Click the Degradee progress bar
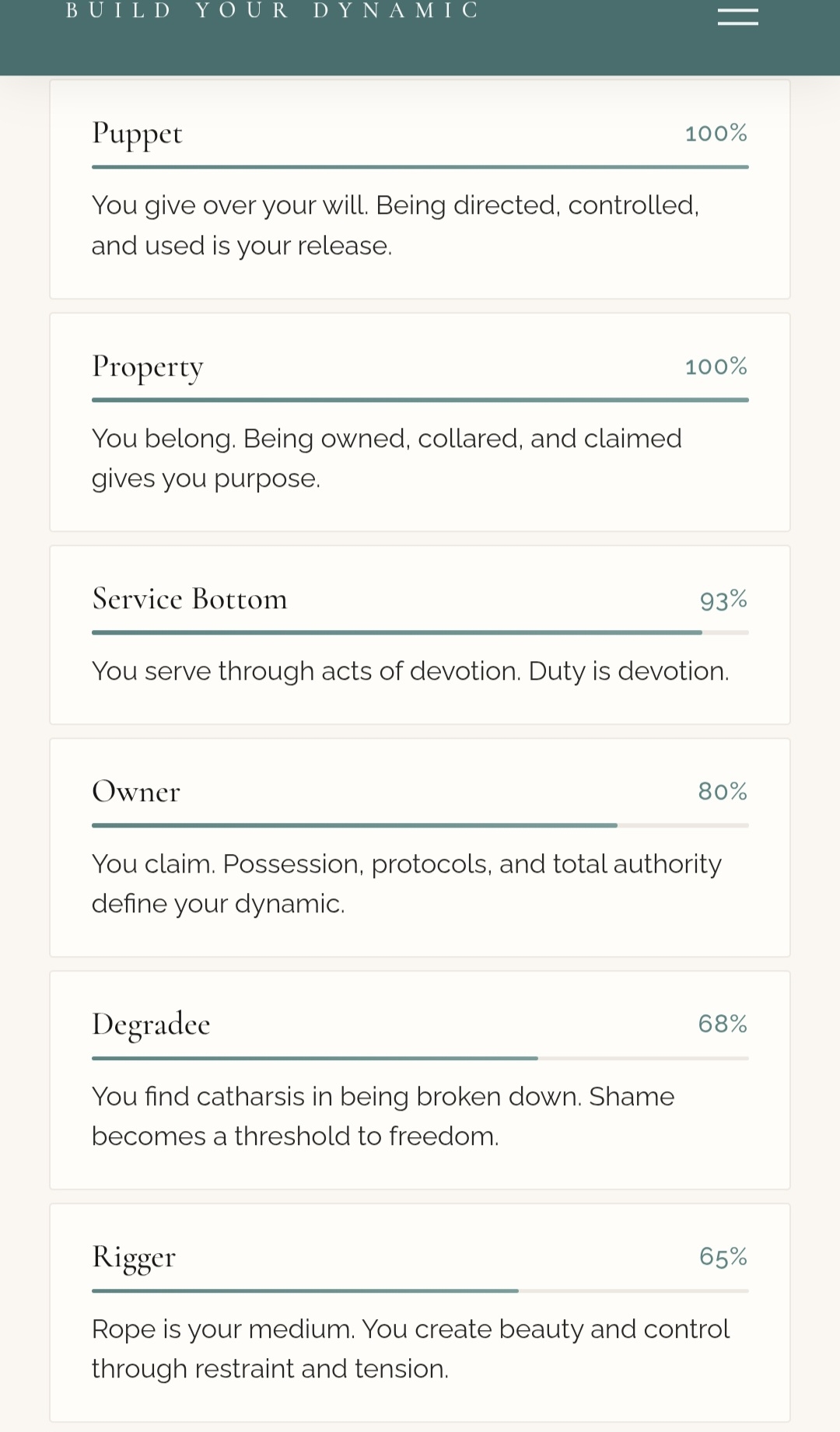This screenshot has height=1432, width=840. coord(420,1058)
